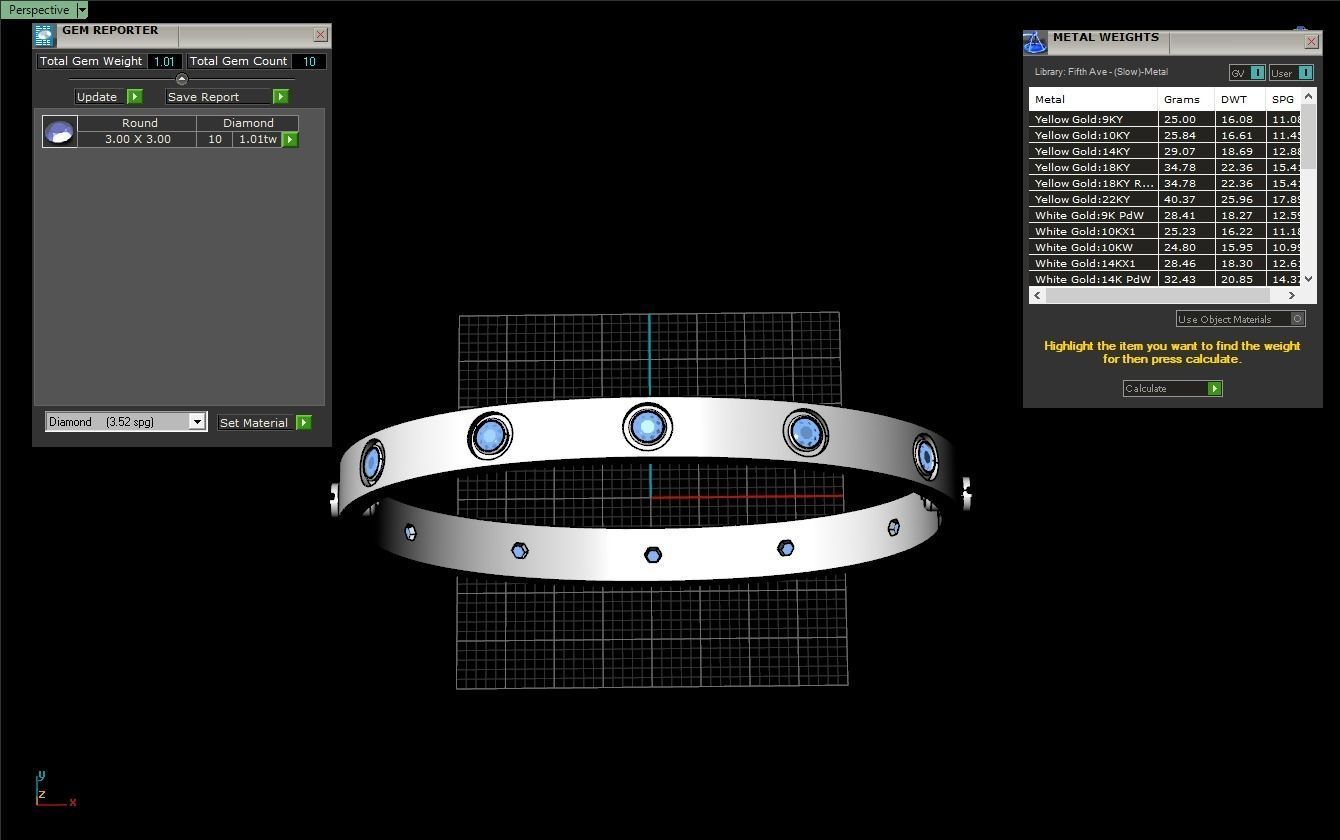Select the Yellow Gold:10KY row

pyautogui.click(x=1165, y=135)
